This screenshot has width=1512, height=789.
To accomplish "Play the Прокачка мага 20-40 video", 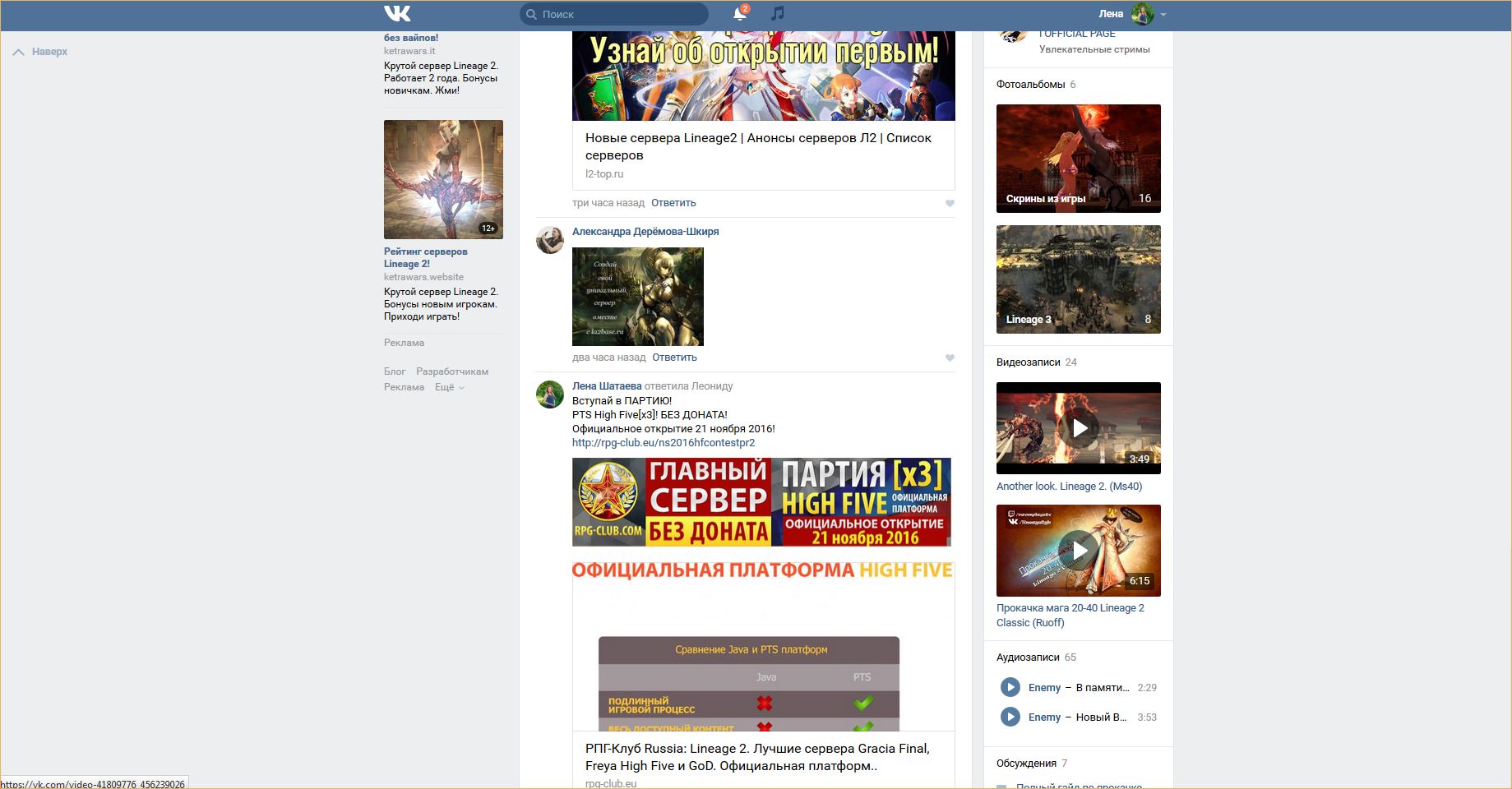I will click(1078, 550).
